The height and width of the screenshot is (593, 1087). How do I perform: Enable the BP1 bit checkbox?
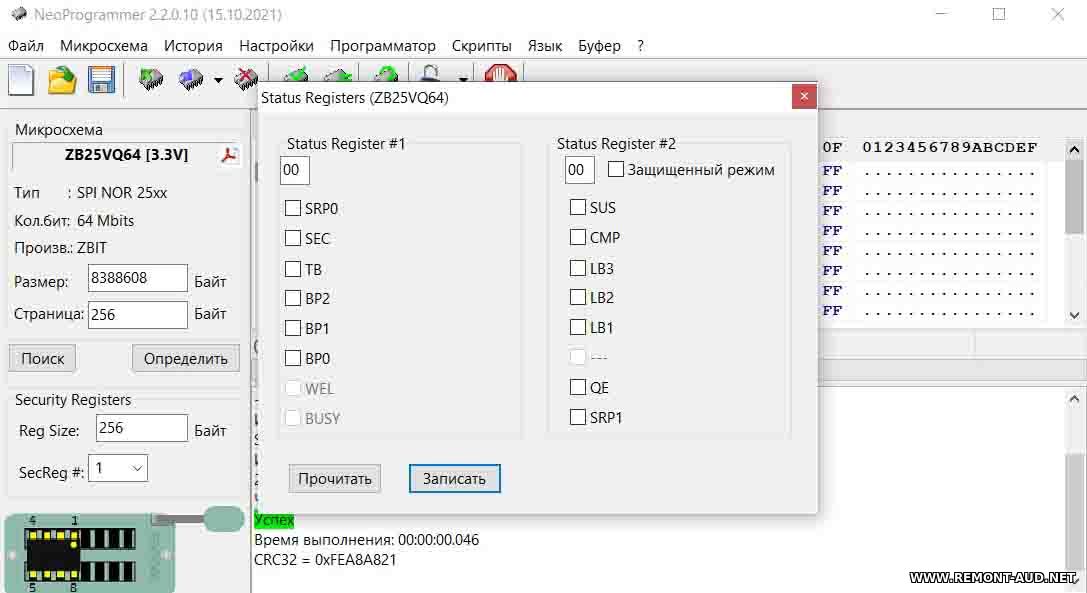(x=293, y=328)
